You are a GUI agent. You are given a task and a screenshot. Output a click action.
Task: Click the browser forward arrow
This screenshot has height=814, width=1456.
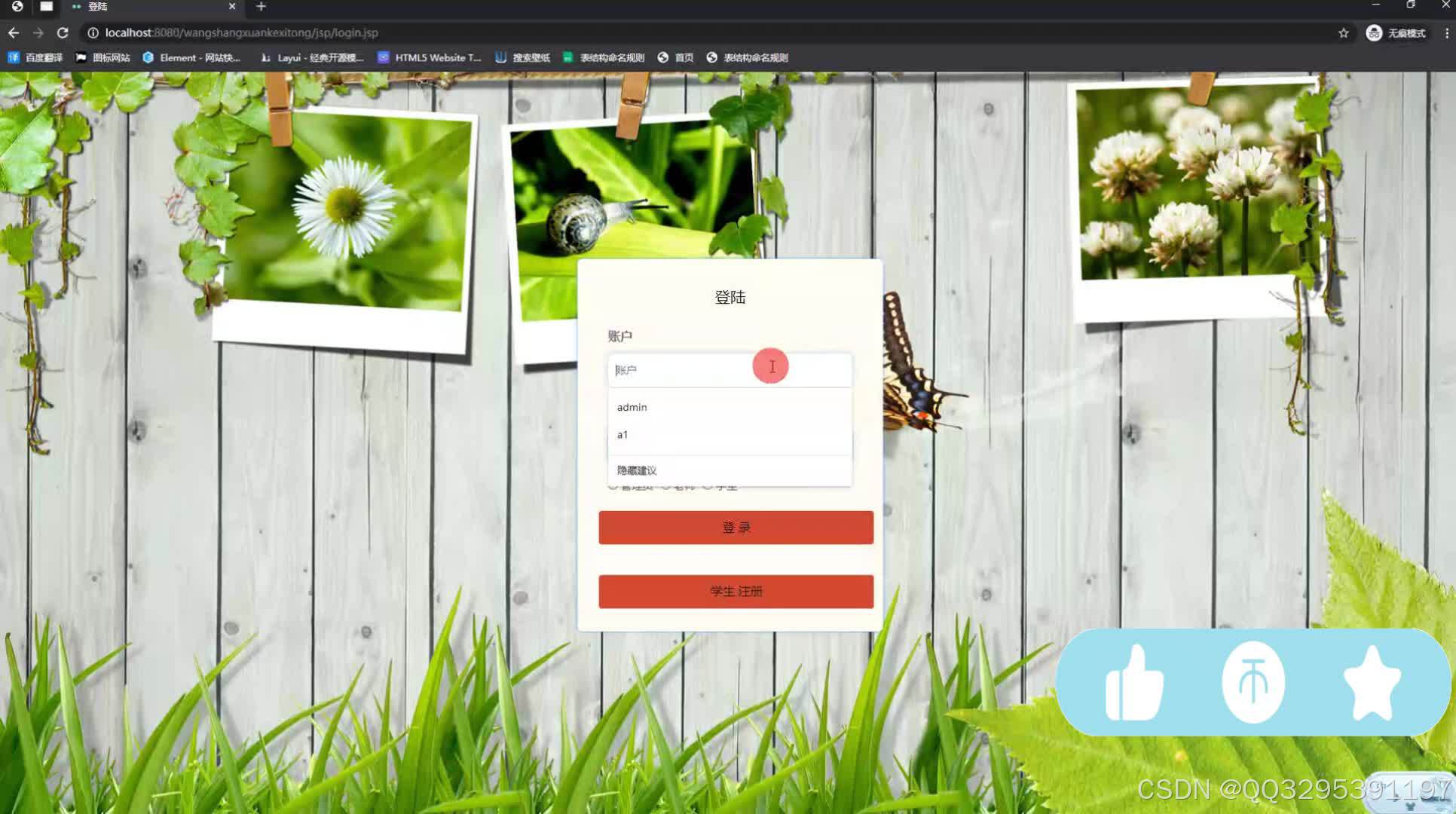click(38, 33)
